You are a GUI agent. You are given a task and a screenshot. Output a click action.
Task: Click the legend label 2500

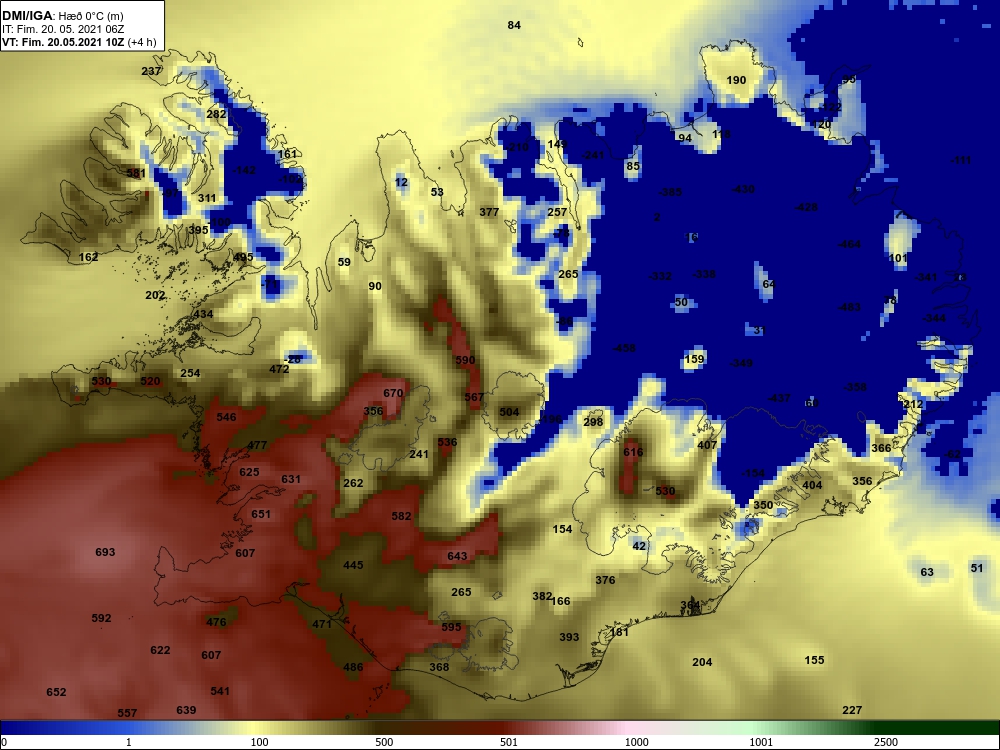pos(886,742)
